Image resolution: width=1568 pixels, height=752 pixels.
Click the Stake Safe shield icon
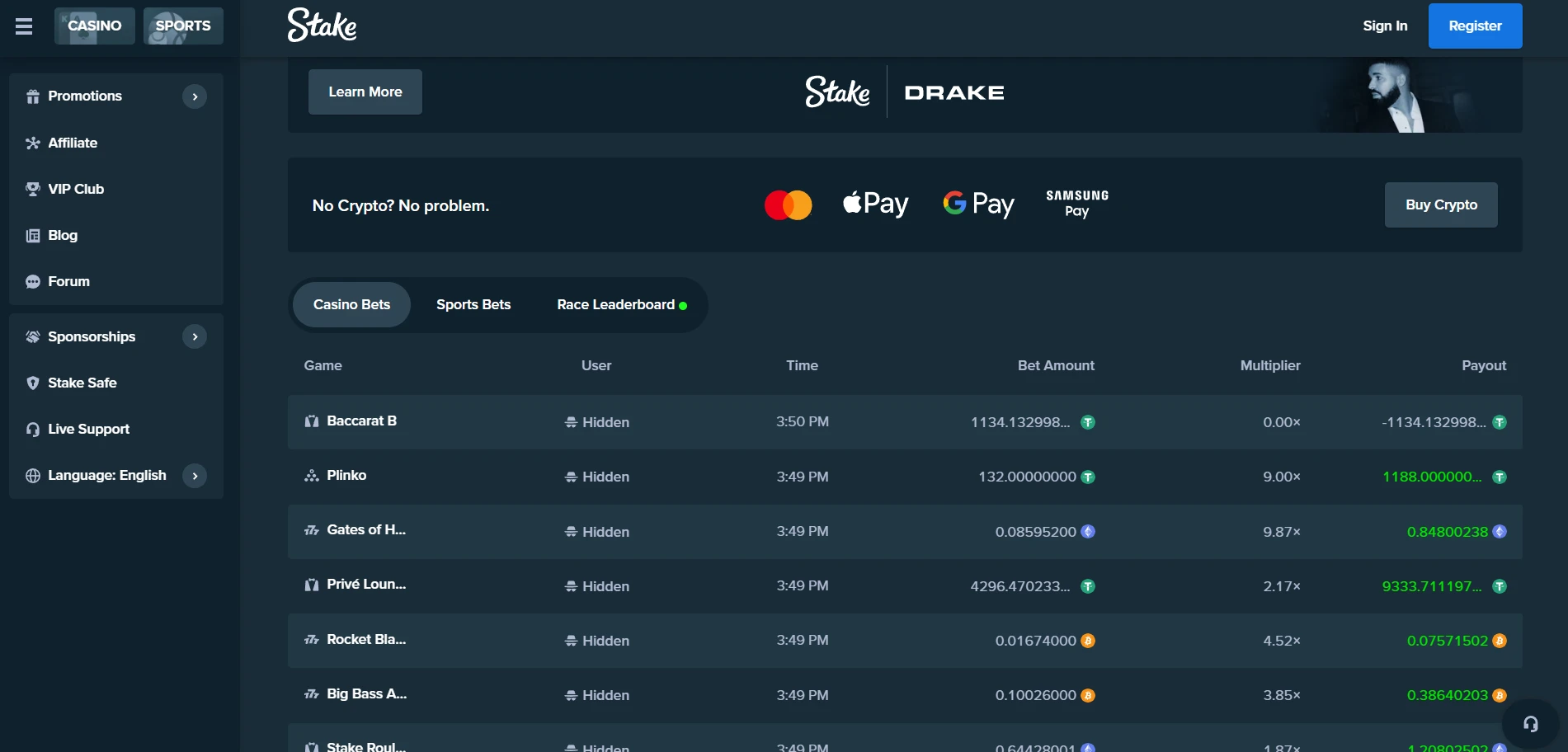coord(33,383)
